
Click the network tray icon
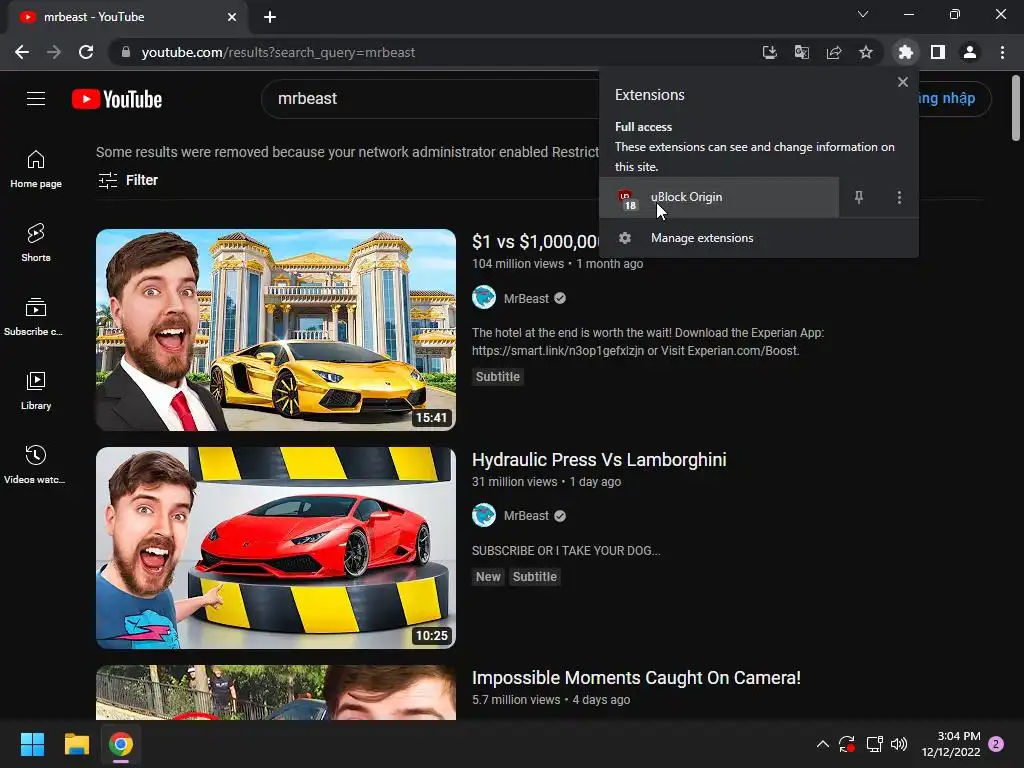point(874,744)
